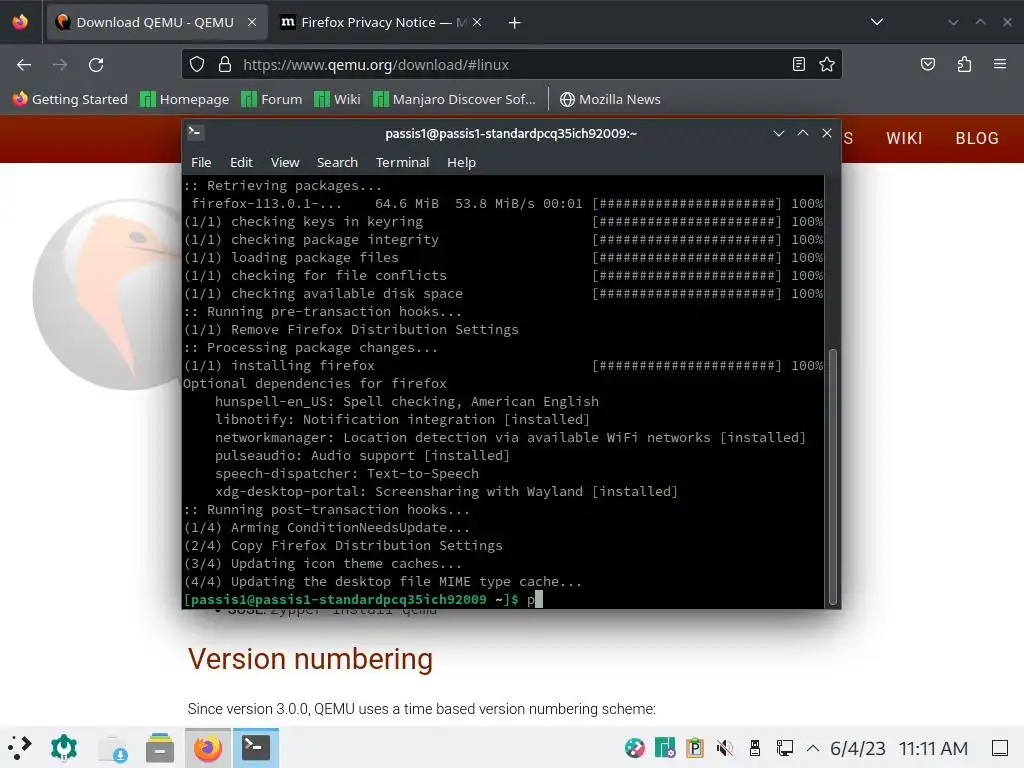This screenshot has width=1024, height=768.
Task: Click the colorful circular tray icon
Action: point(634,748)
